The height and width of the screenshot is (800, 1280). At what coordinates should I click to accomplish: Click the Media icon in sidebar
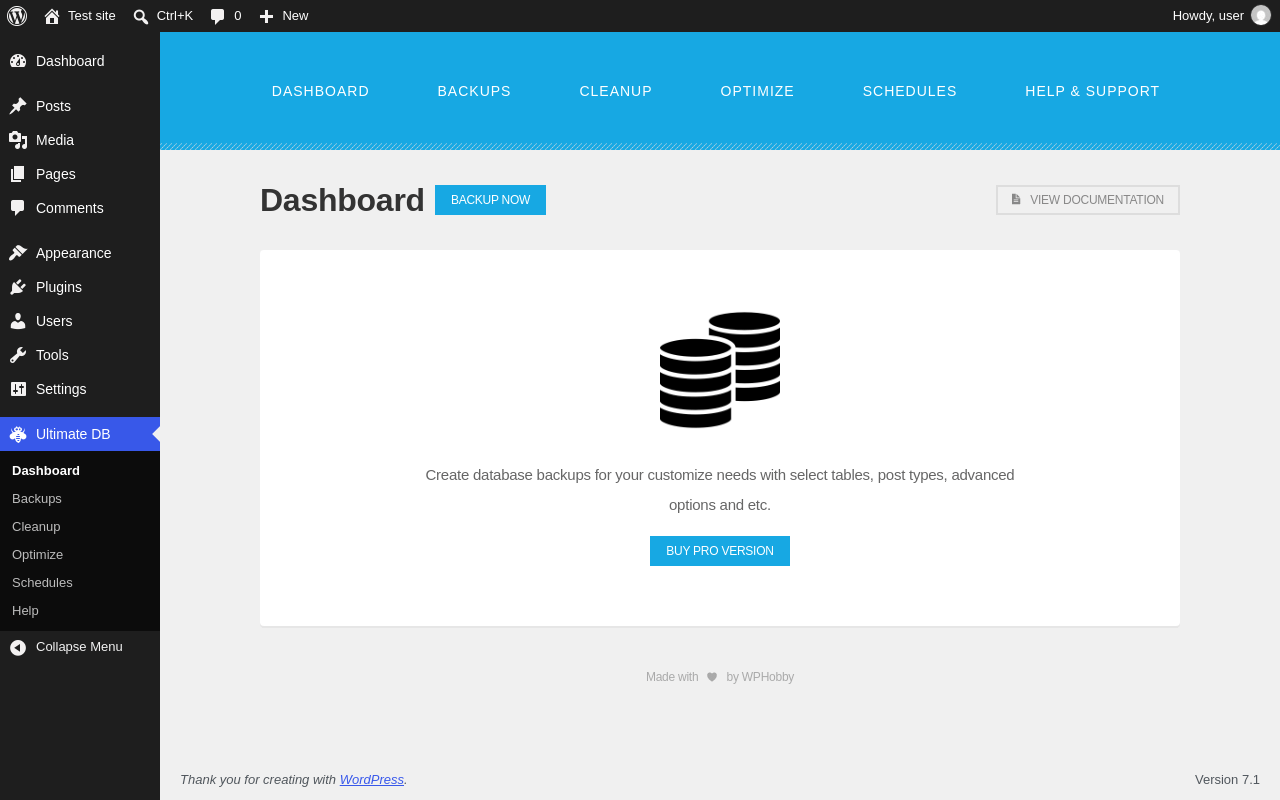tap(18, 140)
